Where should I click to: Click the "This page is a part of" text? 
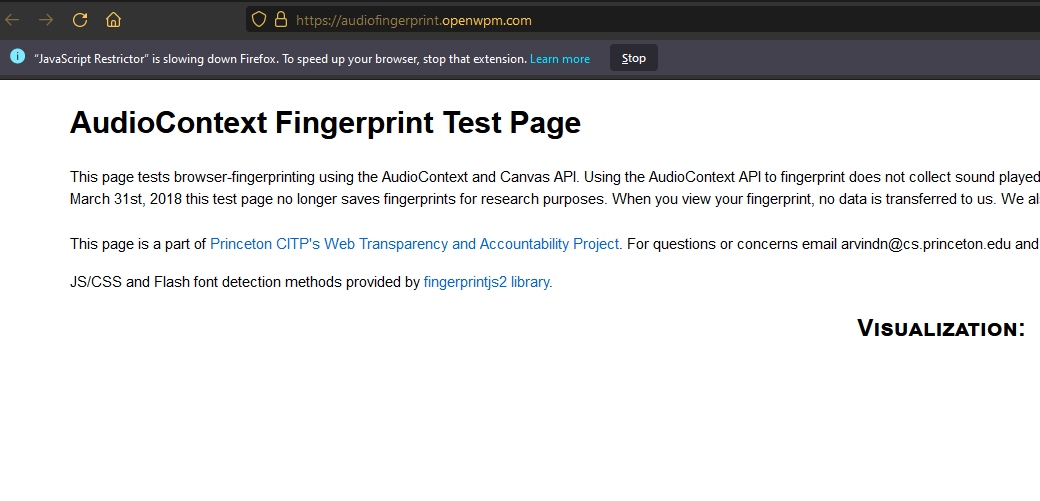pyautogui.click(x=139, y=243)
